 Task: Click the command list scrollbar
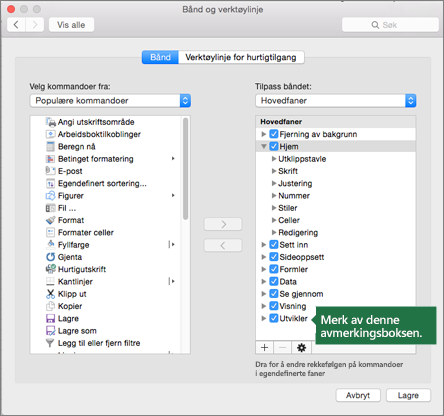tap(186, 169)
